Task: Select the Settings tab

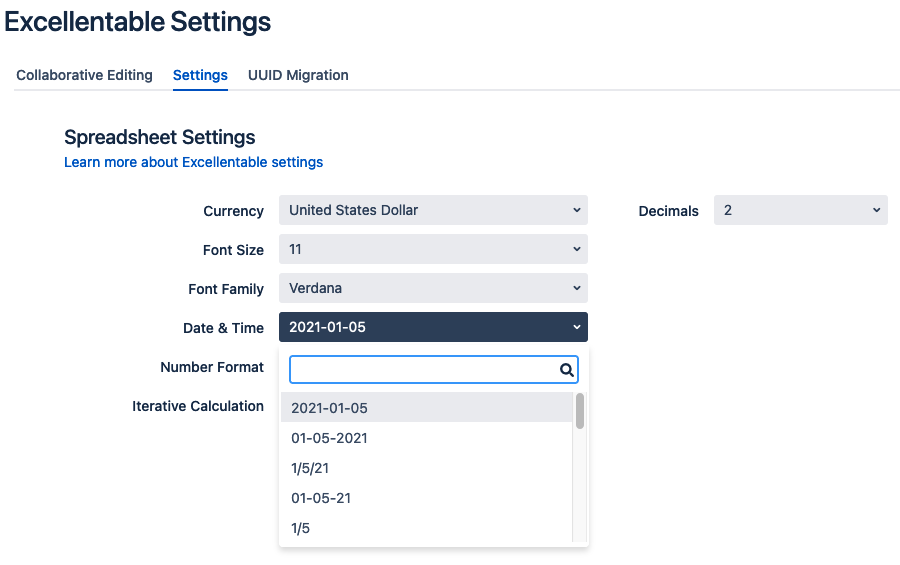Action: tap(200, 75)
